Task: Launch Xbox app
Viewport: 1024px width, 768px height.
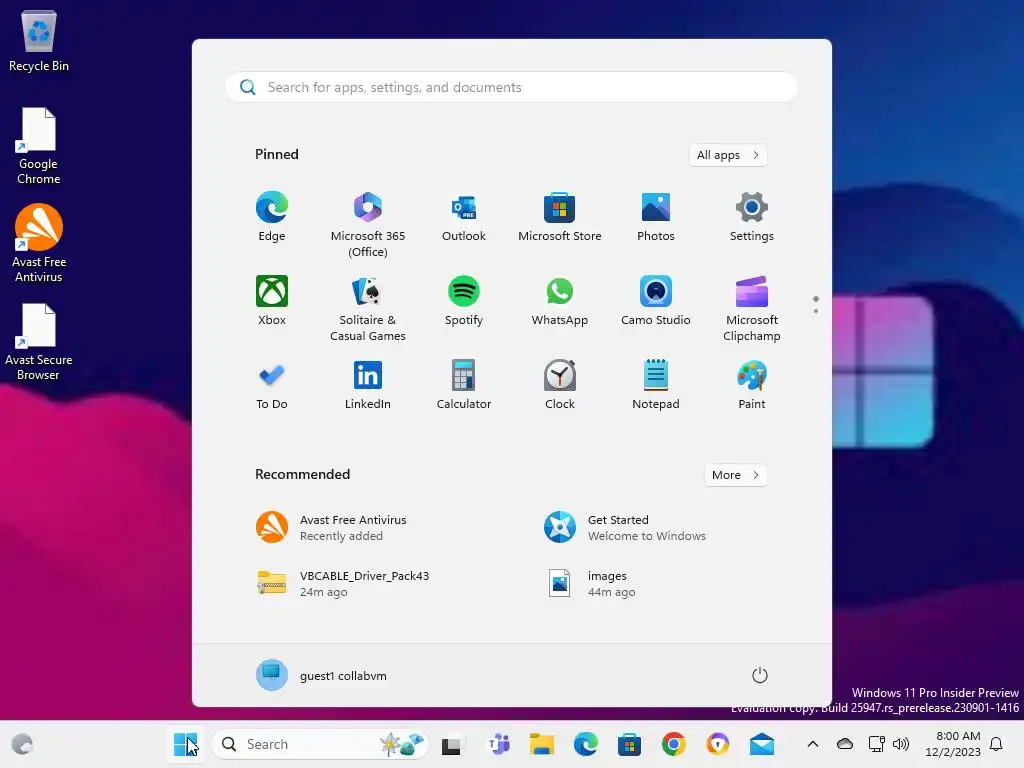Action: tap(272, 301)
